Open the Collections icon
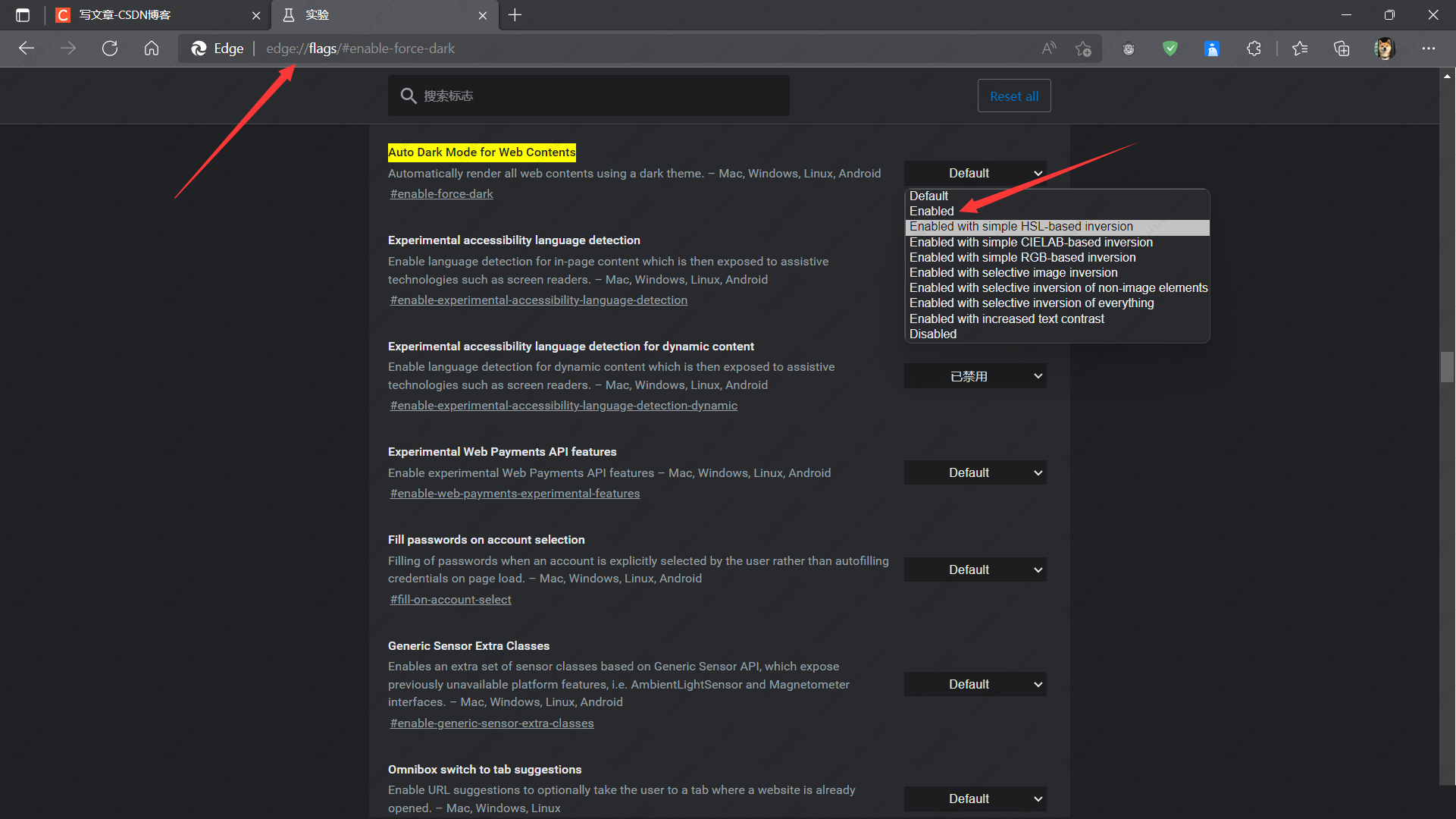Image resolution: width=1456 pixels, height=819 pixels. [1342, 49]
